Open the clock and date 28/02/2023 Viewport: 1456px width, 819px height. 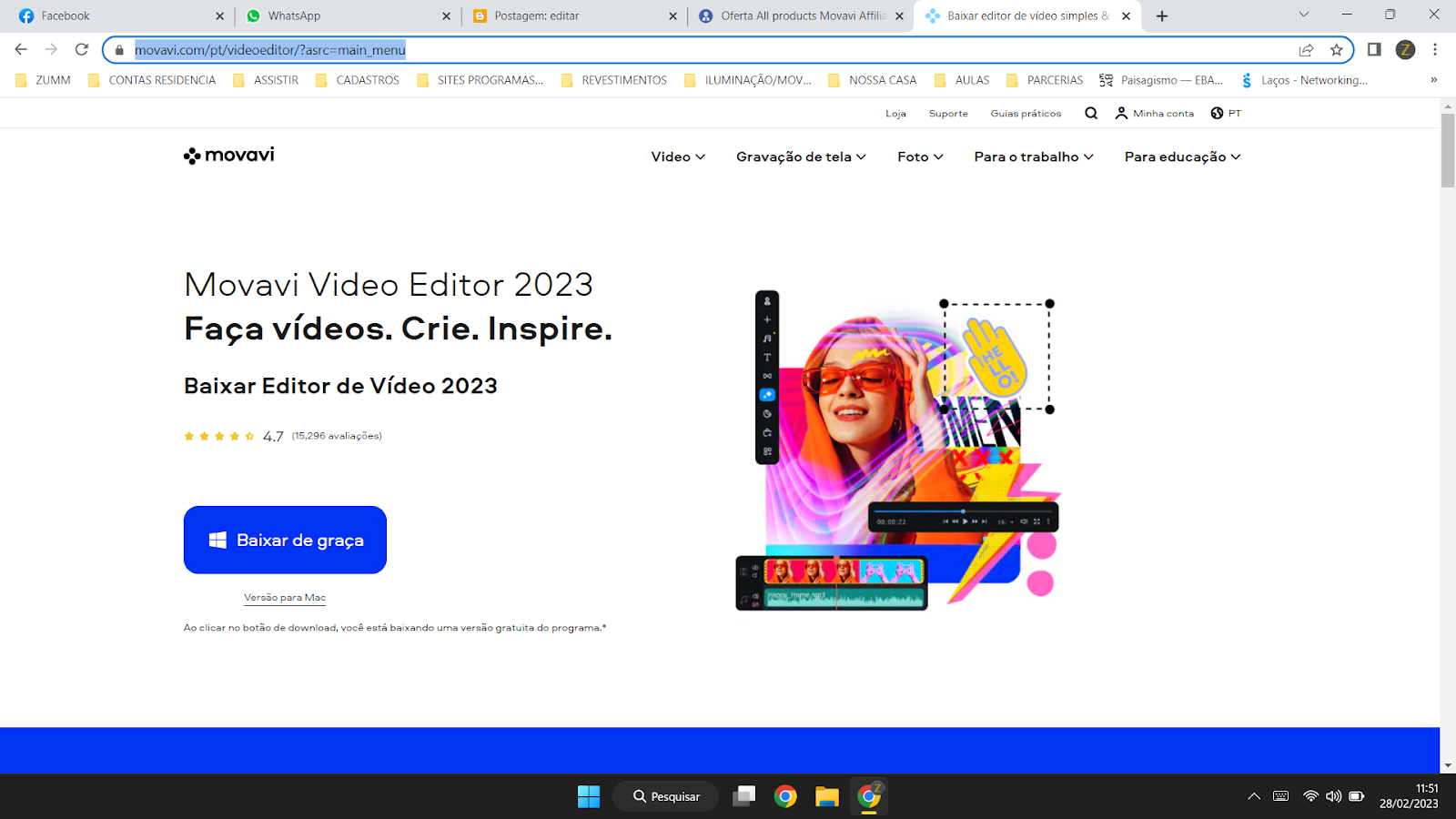click(1409, 796)
